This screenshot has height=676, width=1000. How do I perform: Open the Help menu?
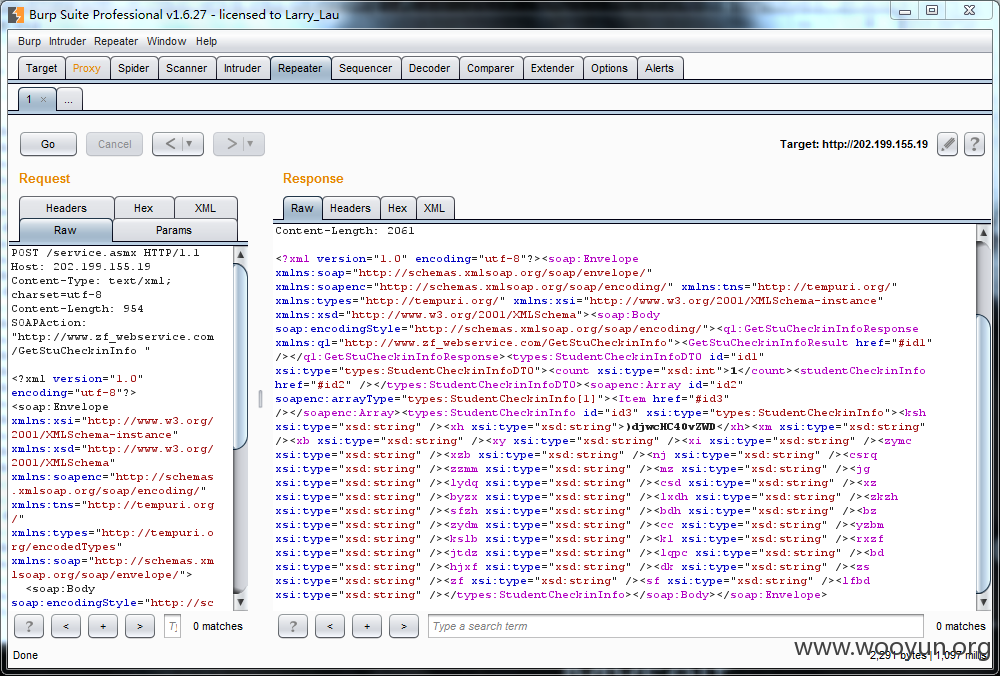207,41
